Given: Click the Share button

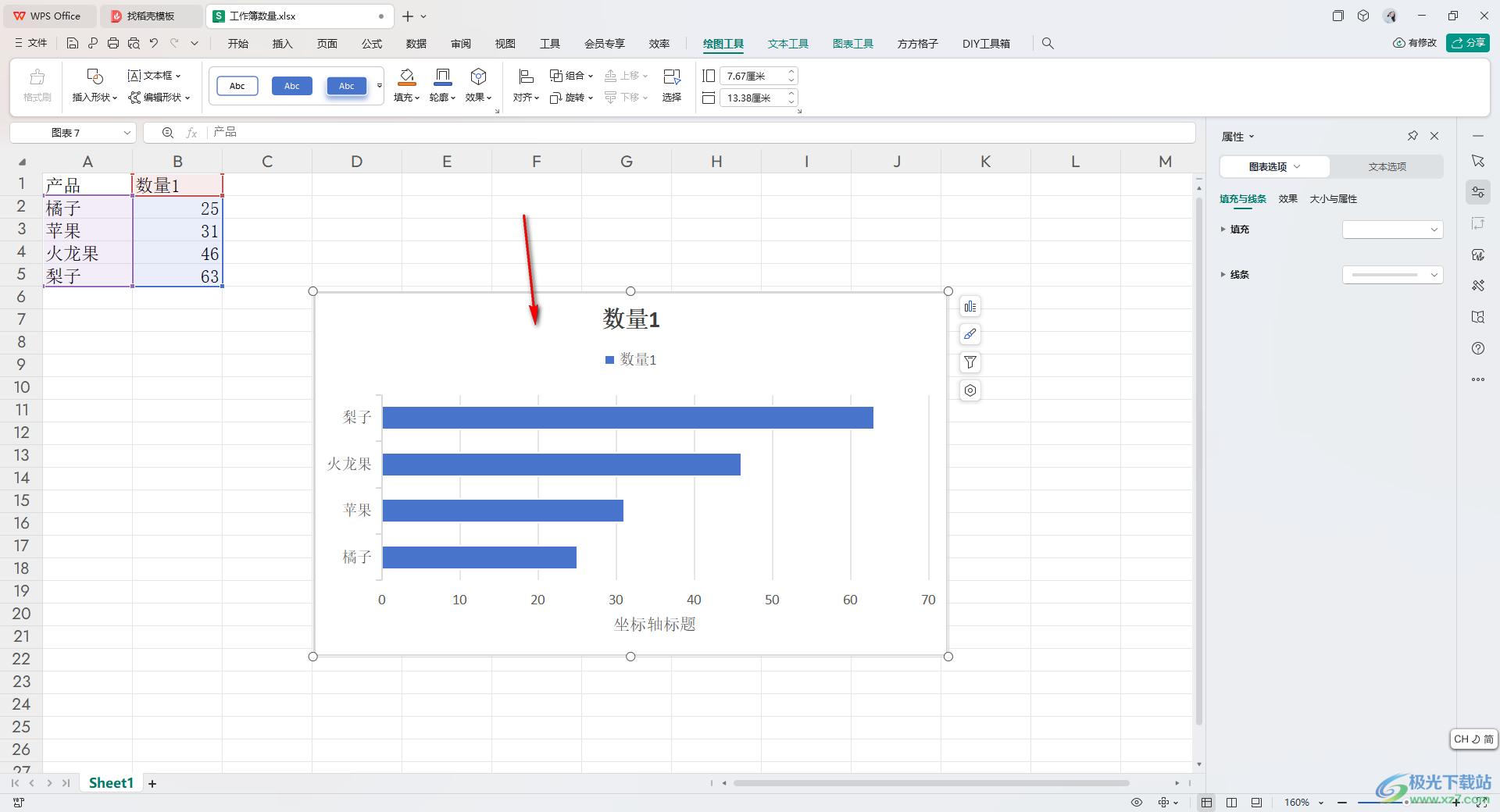Looking at the screenshot, I should point(1468,43).
